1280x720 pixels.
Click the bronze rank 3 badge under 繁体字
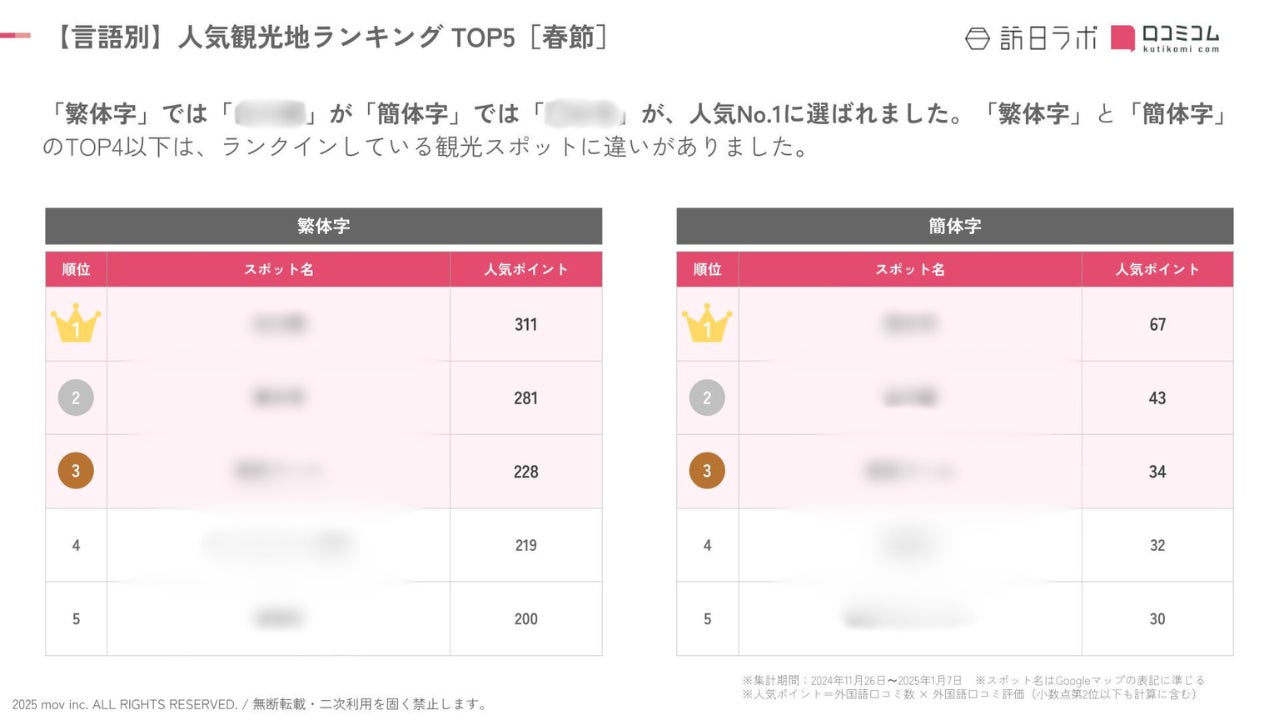coord(76,471)
